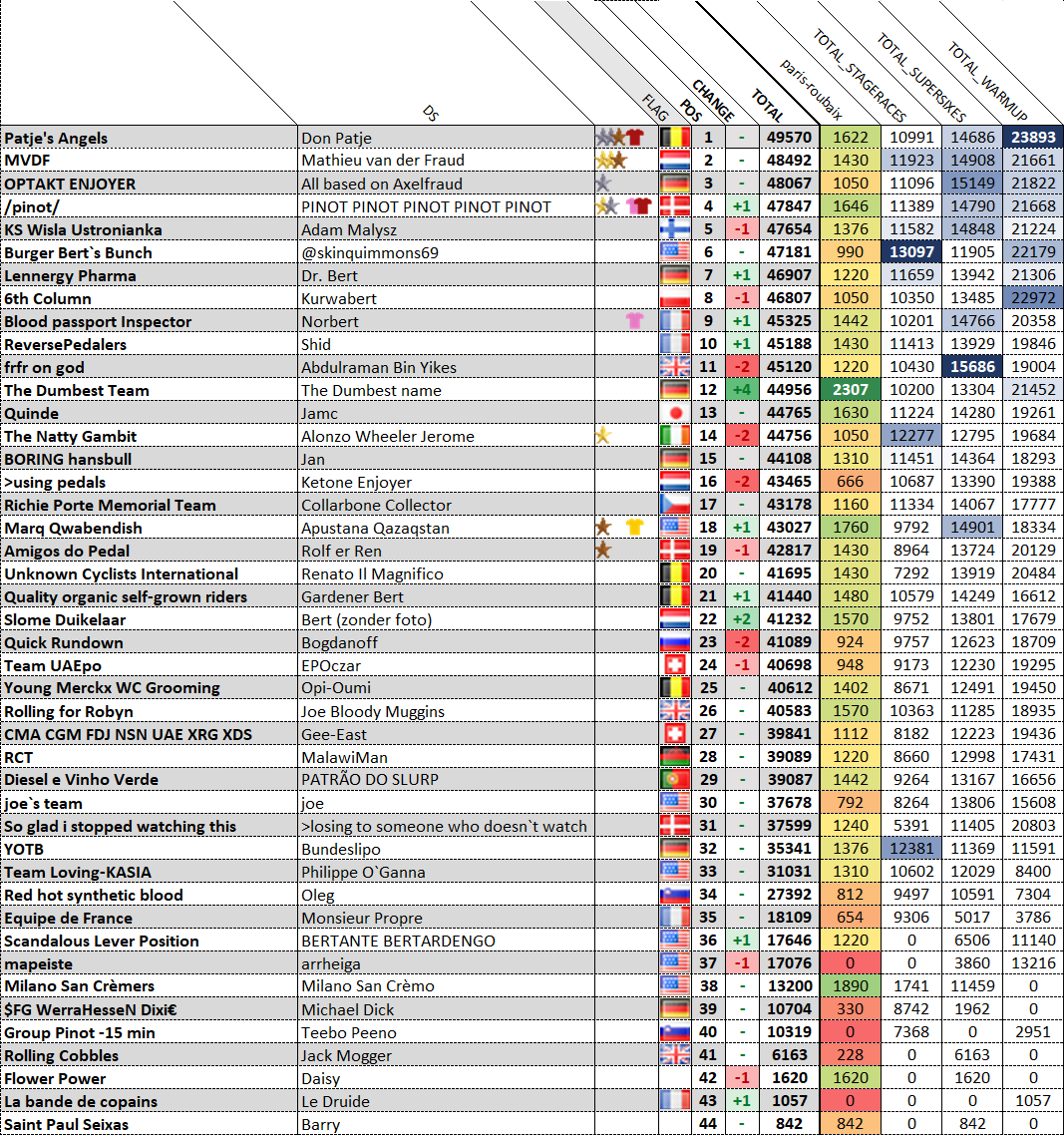Viewport: 1064px width, 1135px height.
Task: Click the Danish flag in the /pinot/ row
Action: click(x=674, y=206)
